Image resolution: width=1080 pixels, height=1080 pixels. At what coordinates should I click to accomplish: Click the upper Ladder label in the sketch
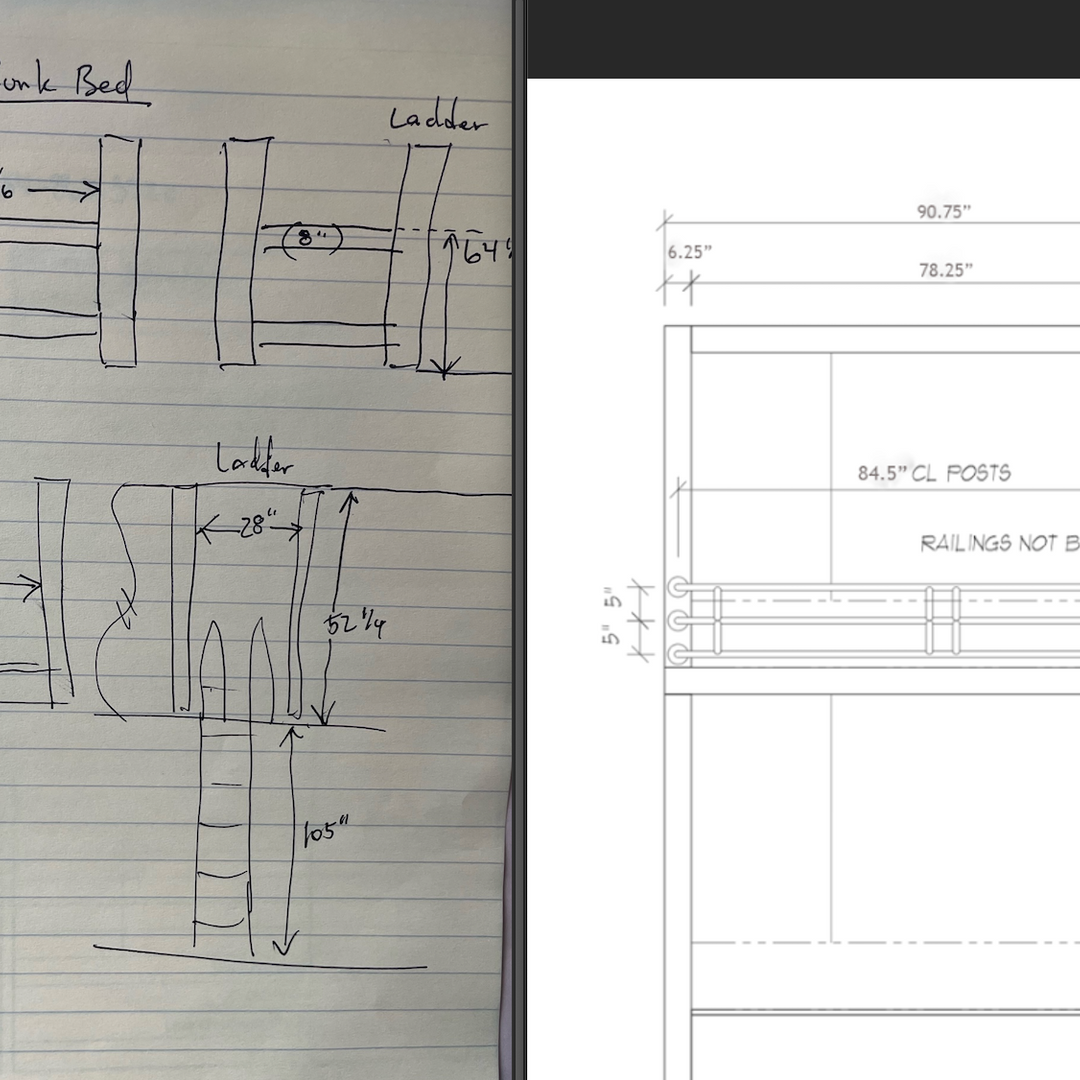[437, 120]
